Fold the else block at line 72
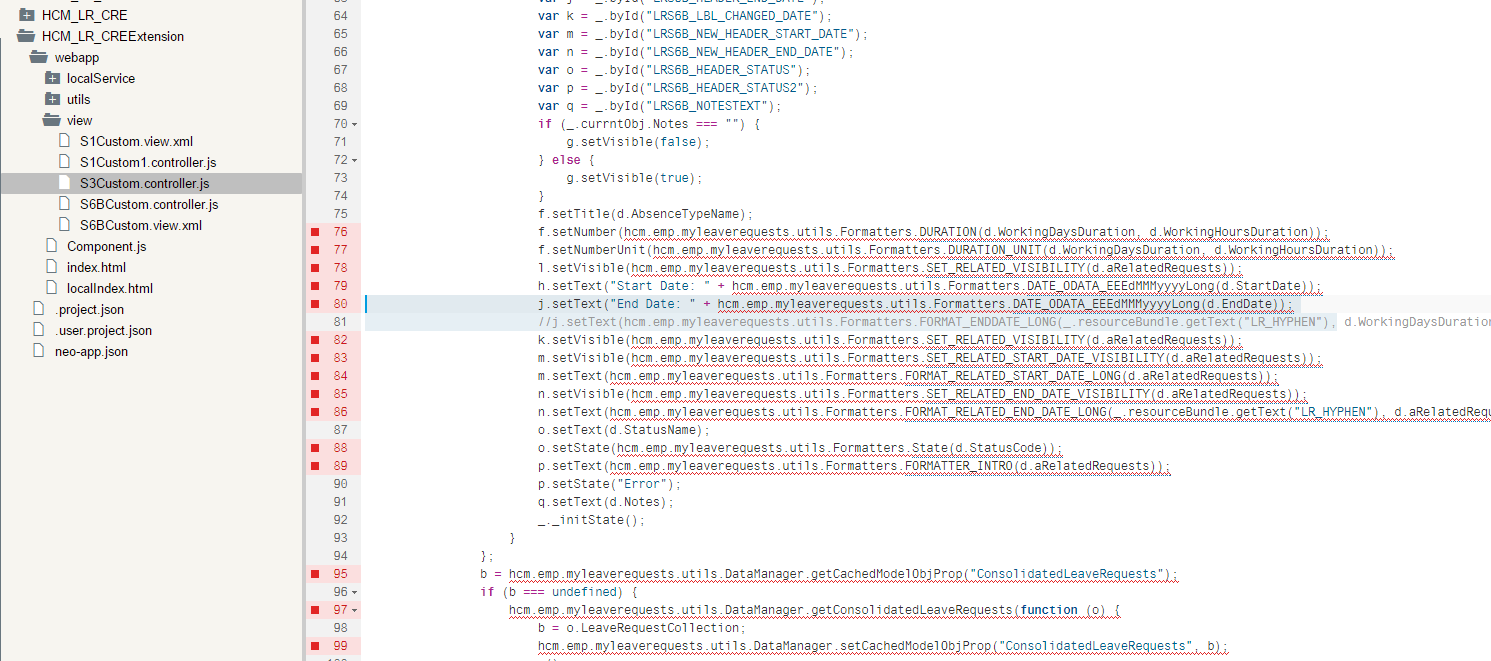 coord(355,160)
